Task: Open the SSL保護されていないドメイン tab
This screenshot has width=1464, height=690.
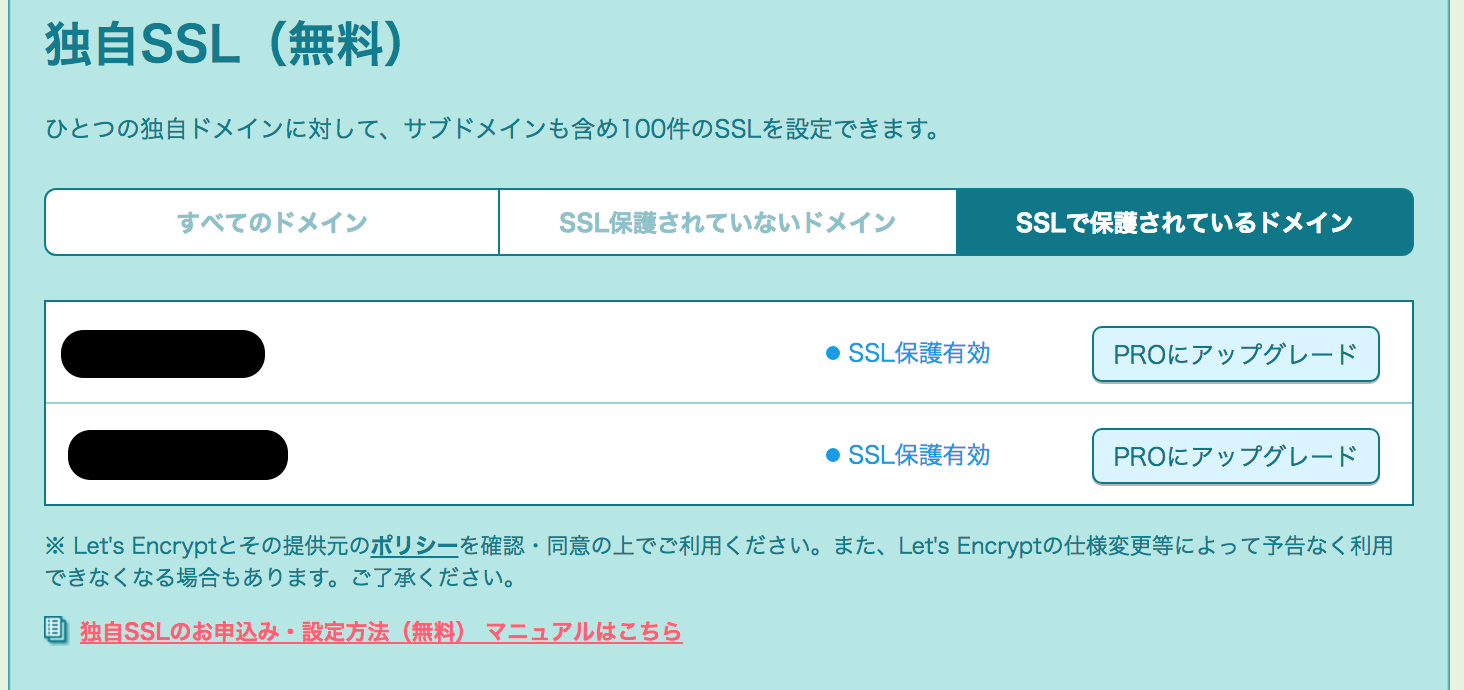Action: (x=727, y=222)
